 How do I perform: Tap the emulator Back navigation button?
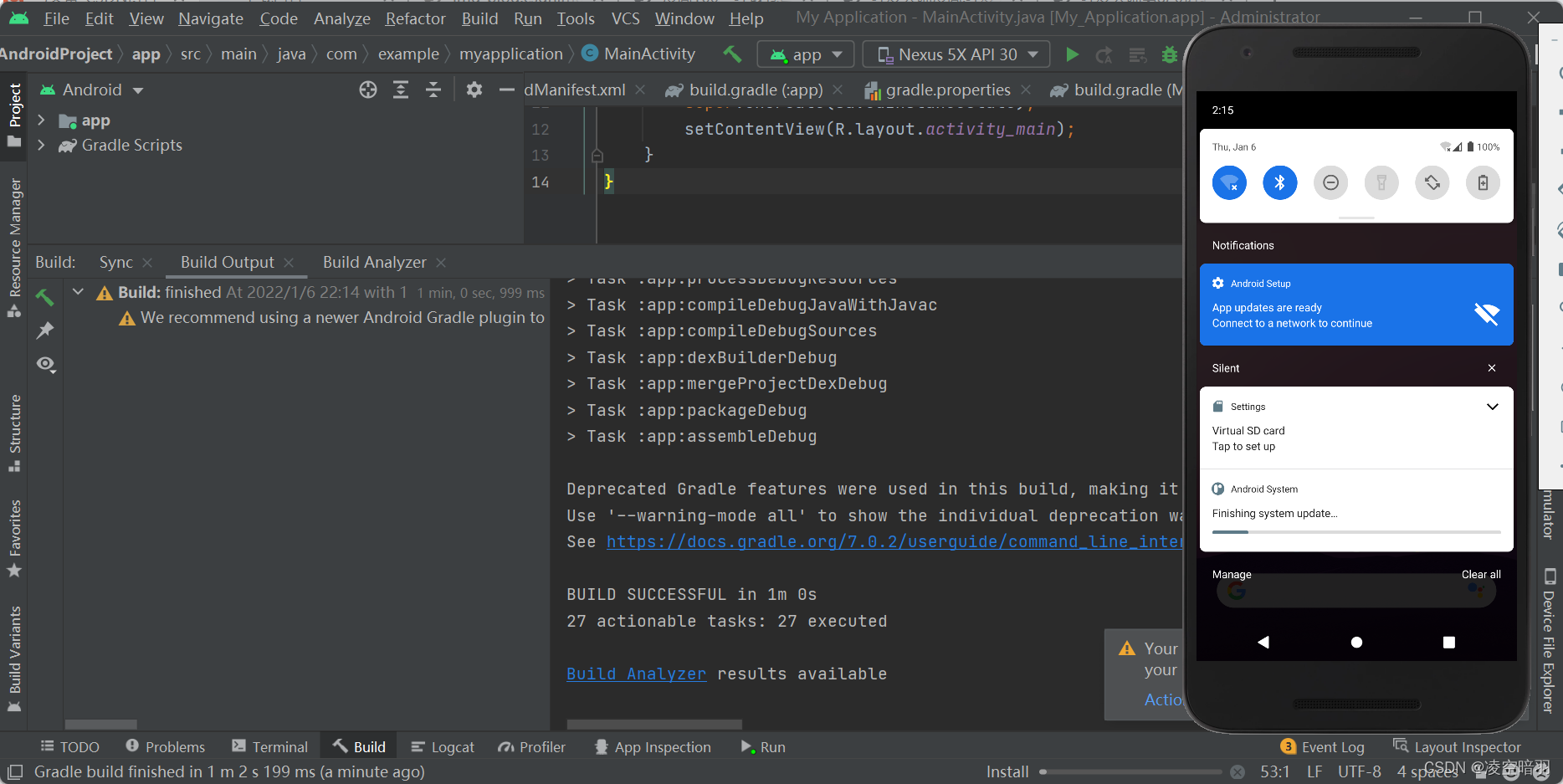1263,642
